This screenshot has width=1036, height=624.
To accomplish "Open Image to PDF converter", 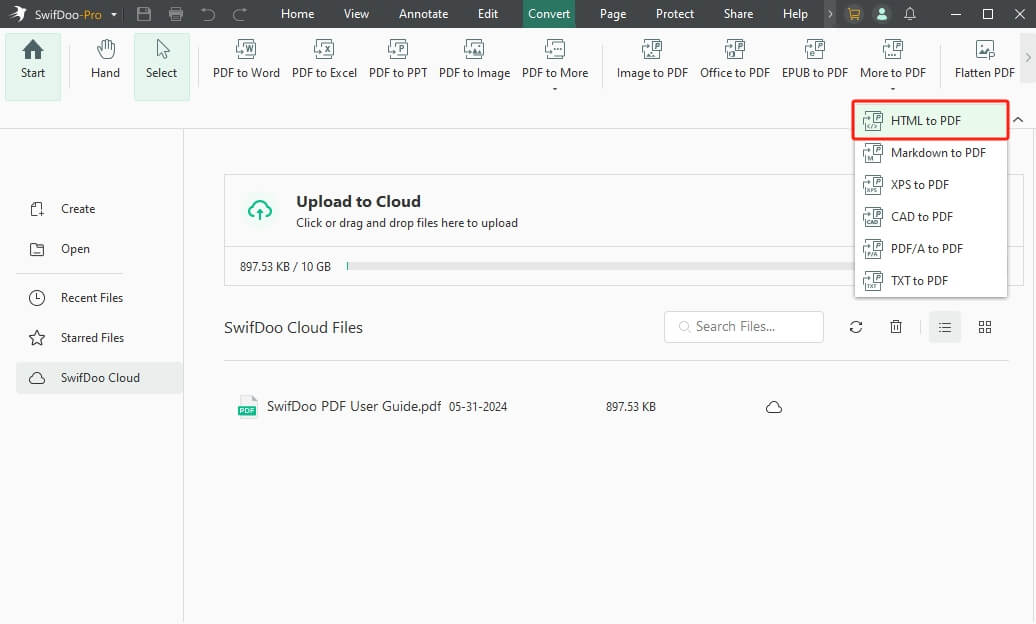I will (652, 60).
